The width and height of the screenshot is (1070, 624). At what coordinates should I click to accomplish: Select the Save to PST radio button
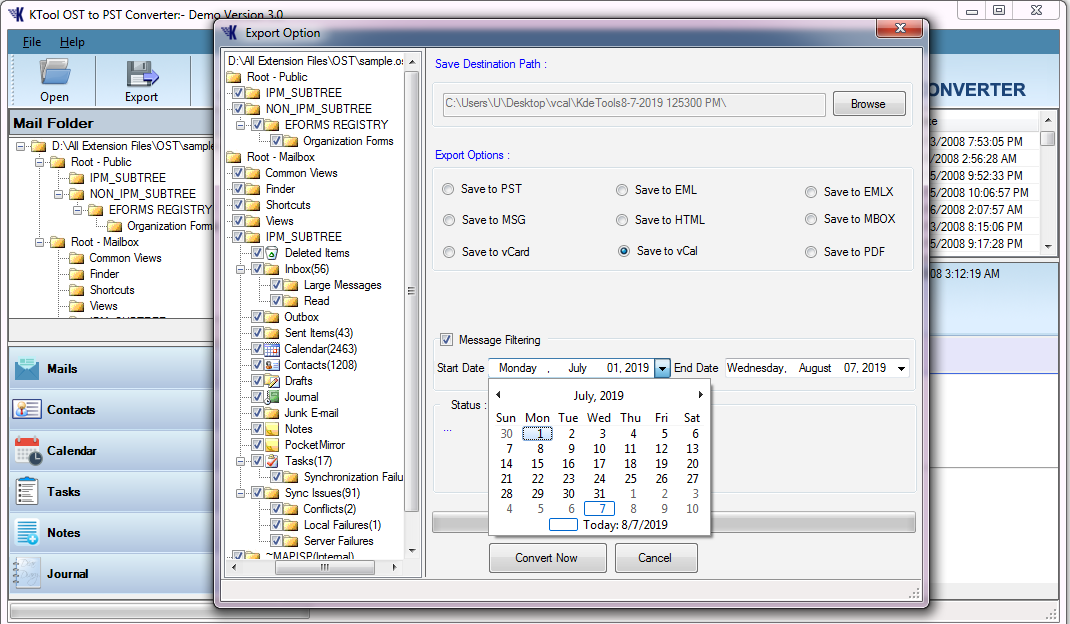coord(448,189)
